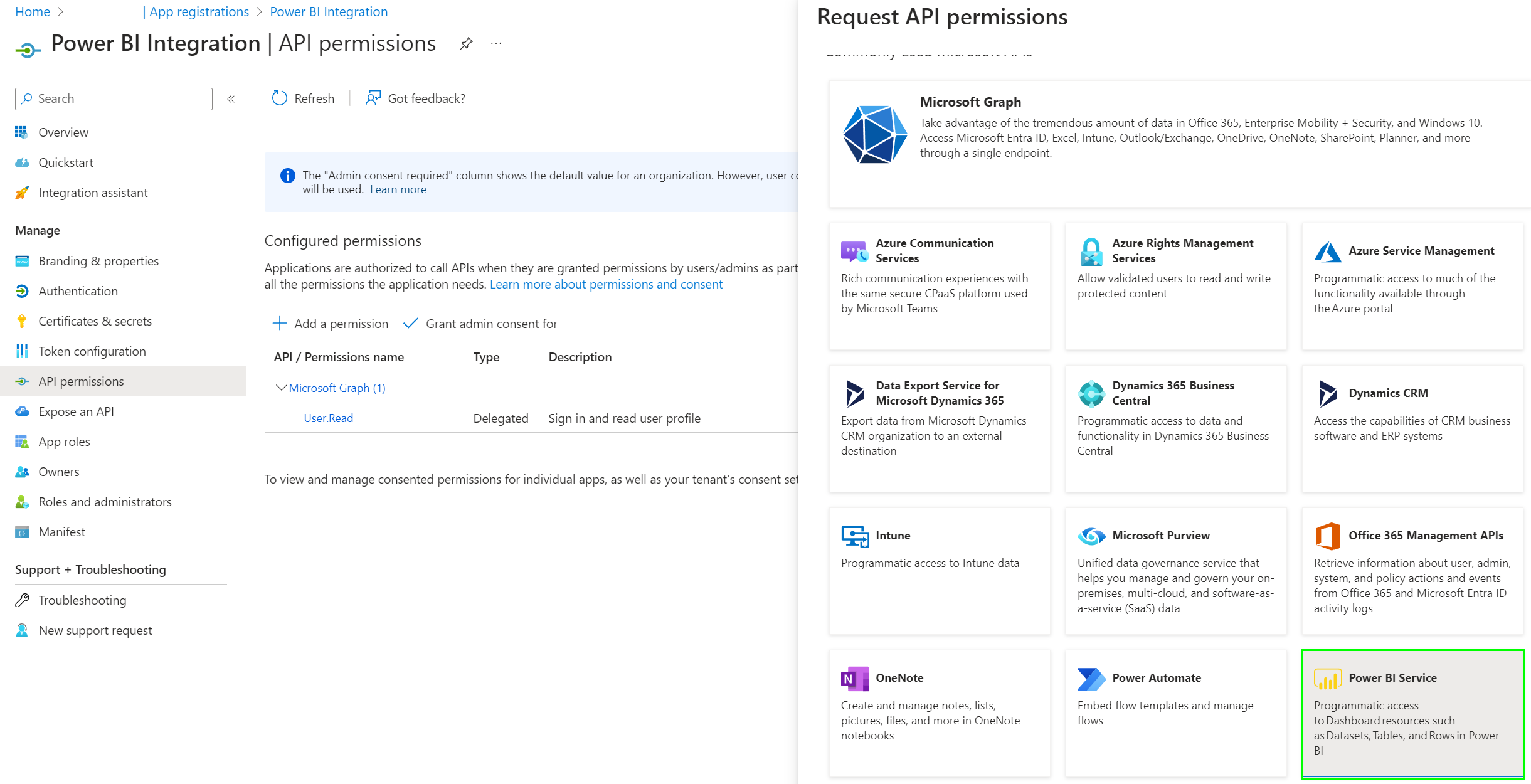This screenshot has height=784, width=1531.
Task: Click the Intune device icon
Action: pyautogui.click(x=855, y=536)
